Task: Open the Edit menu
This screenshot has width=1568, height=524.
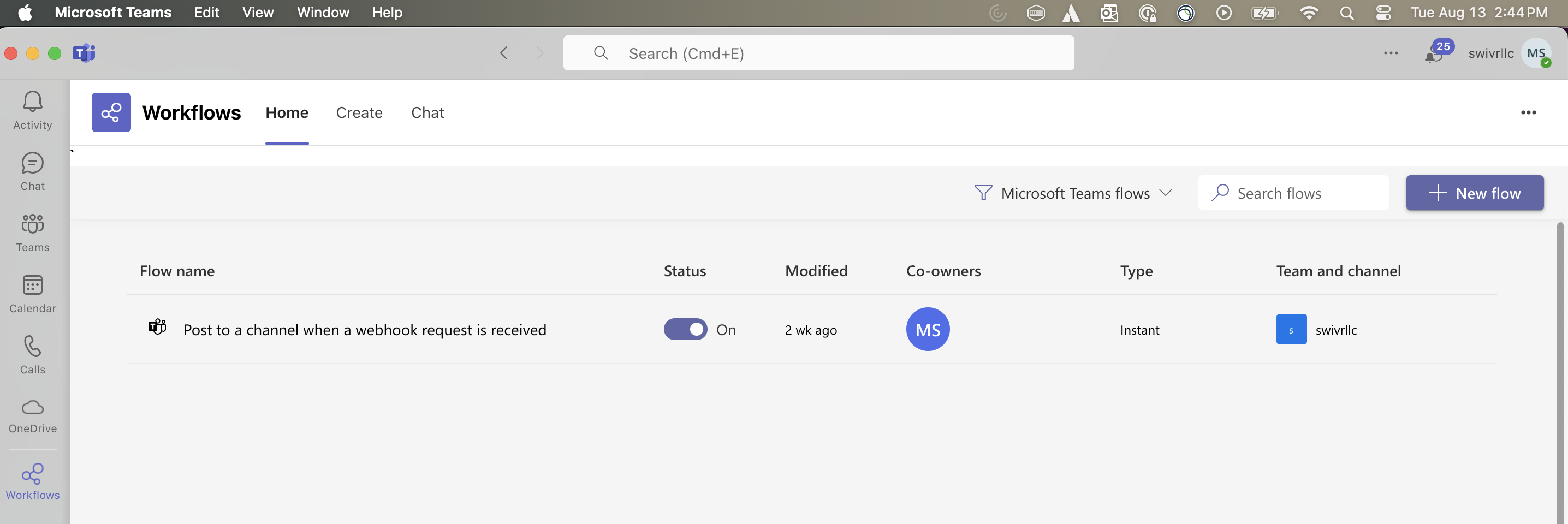Action: point(206,13)
